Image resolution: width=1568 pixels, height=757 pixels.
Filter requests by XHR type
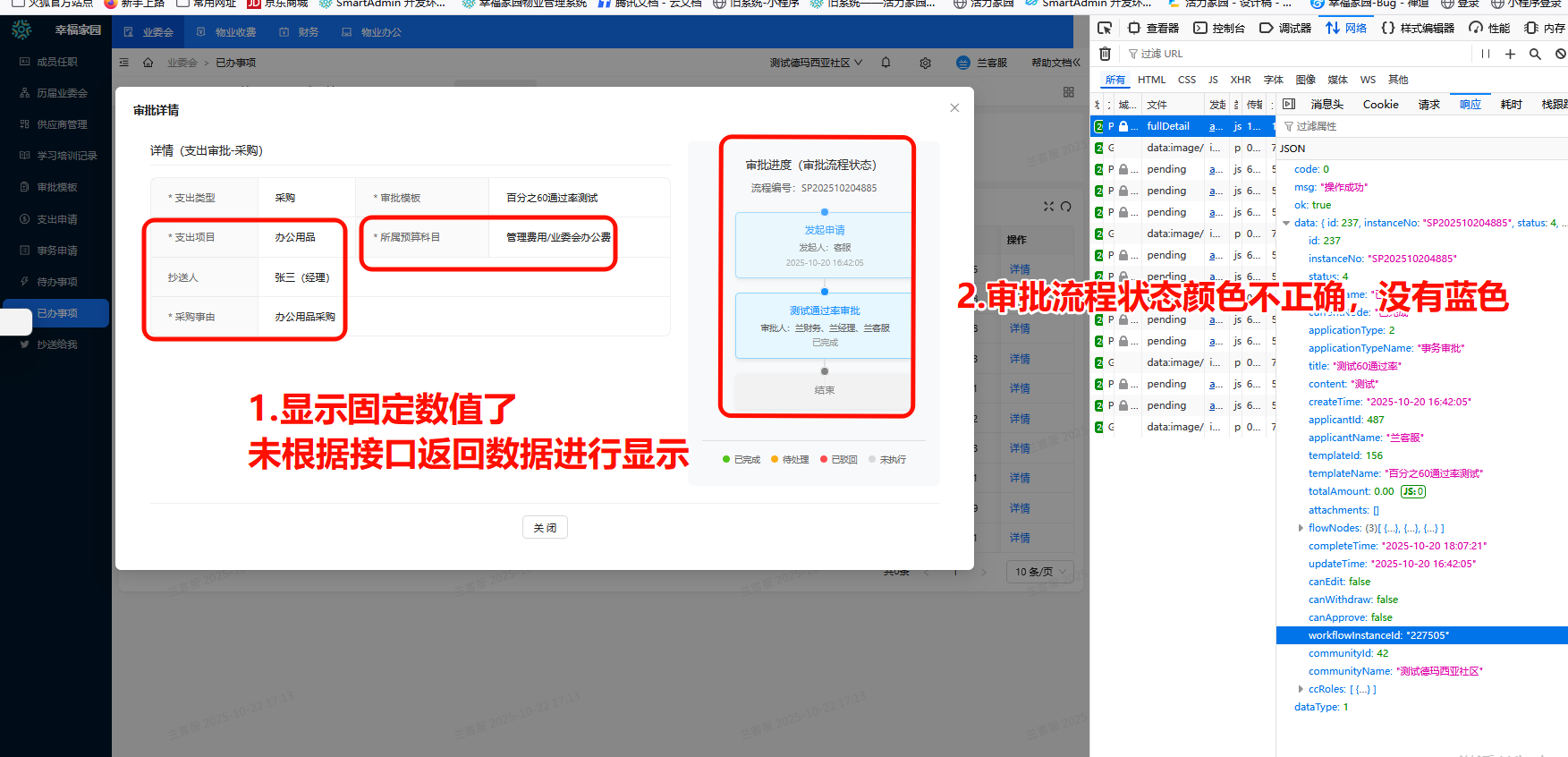point(1241,80)
